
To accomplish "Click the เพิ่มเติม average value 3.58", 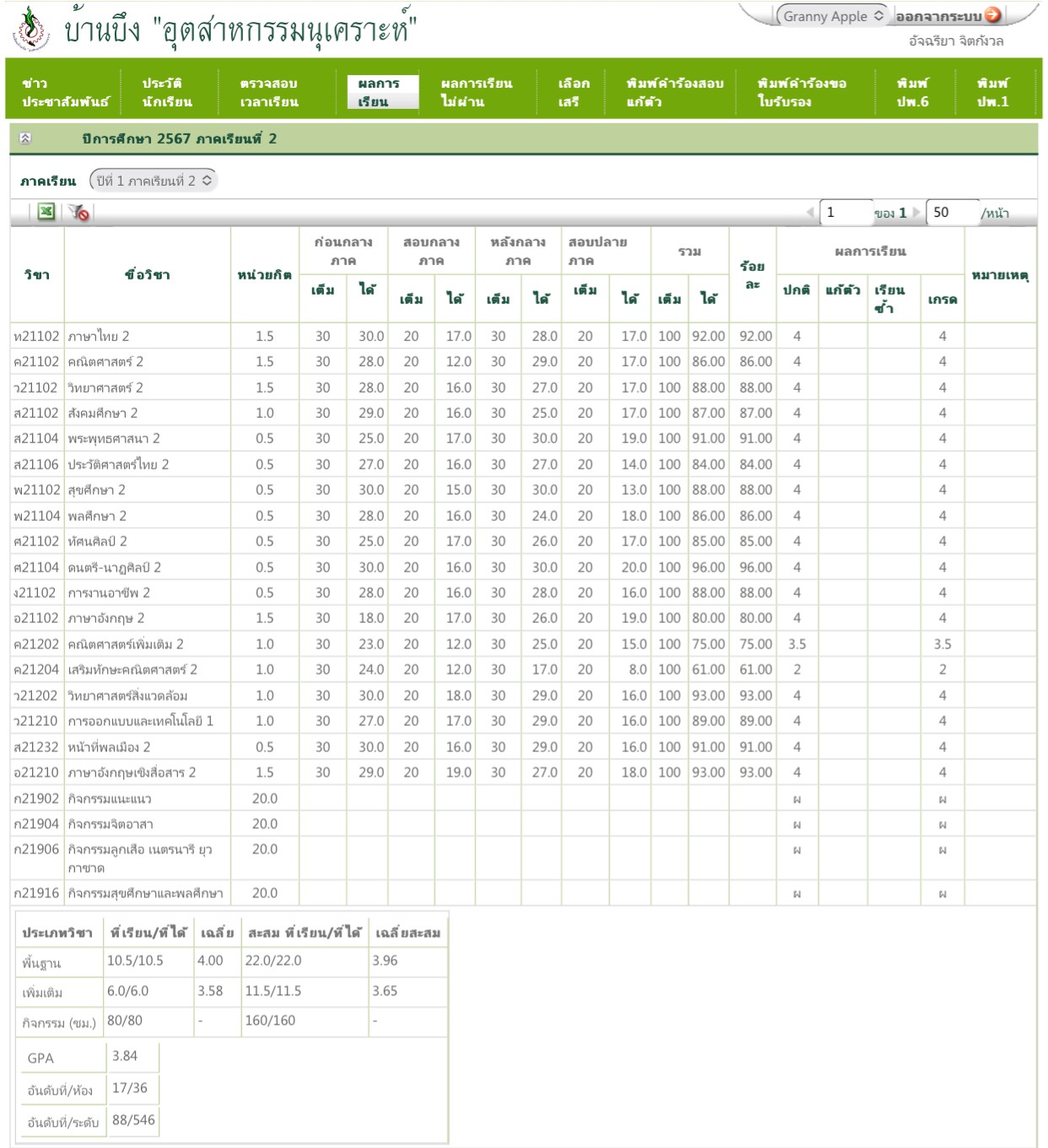I will (210, 991).
